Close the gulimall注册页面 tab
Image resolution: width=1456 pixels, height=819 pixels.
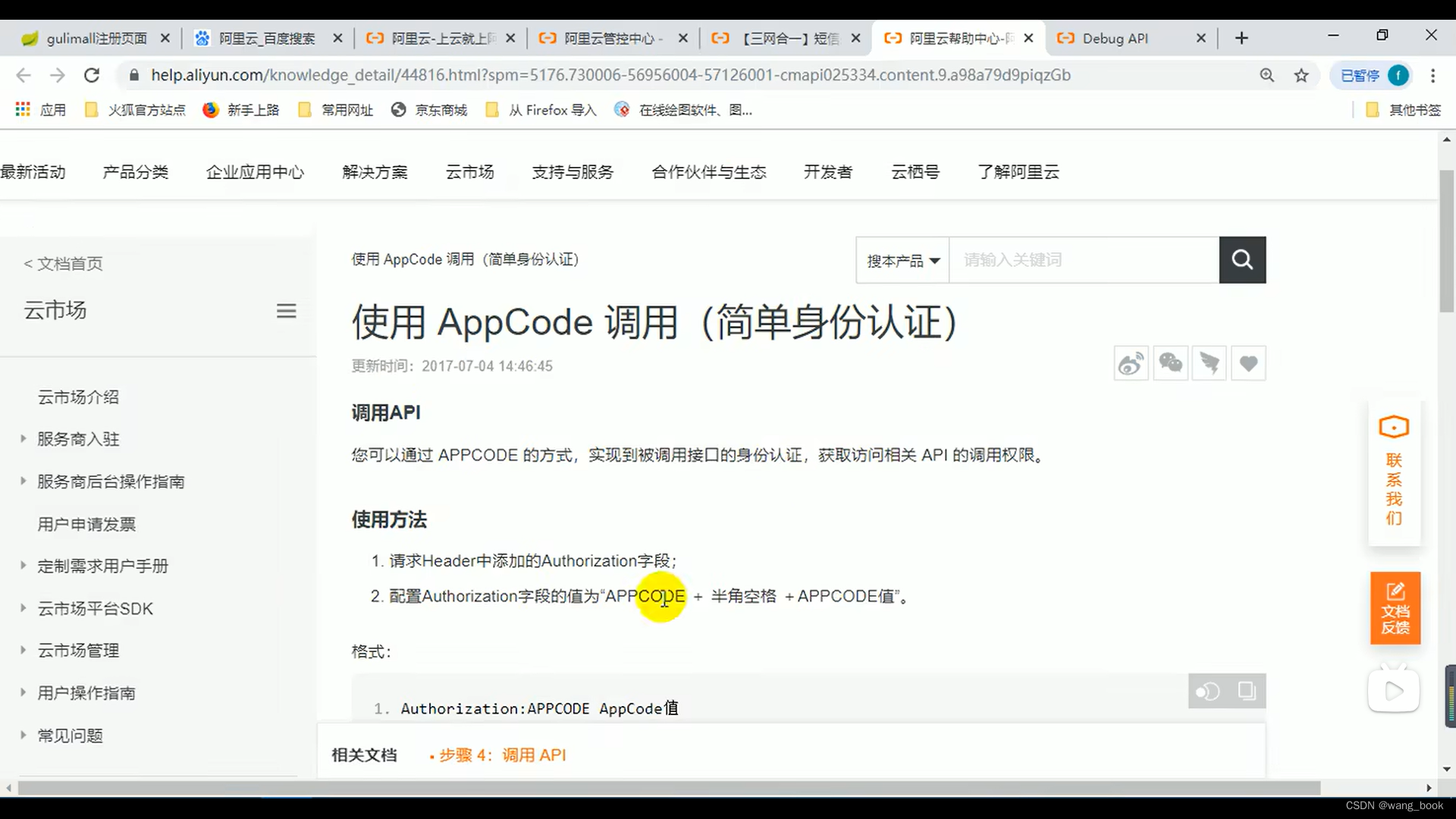point(165,38)
